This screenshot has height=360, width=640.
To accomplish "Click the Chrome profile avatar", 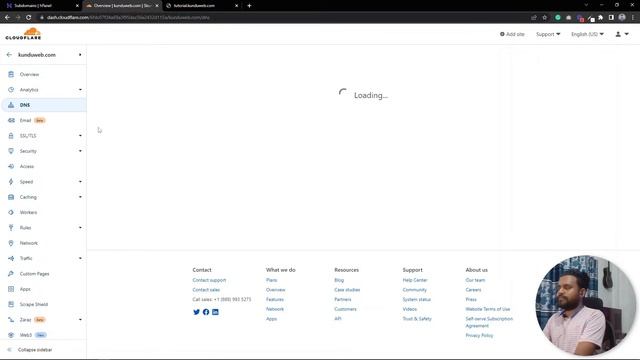I will (622, 18).
